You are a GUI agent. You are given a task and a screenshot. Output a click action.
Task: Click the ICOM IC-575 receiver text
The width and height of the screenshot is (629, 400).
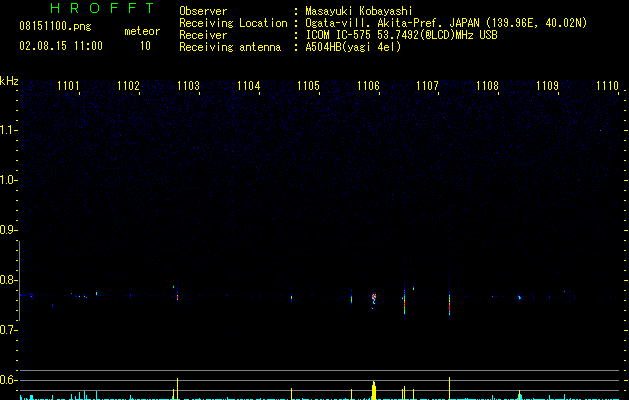[x=401, y=35]
